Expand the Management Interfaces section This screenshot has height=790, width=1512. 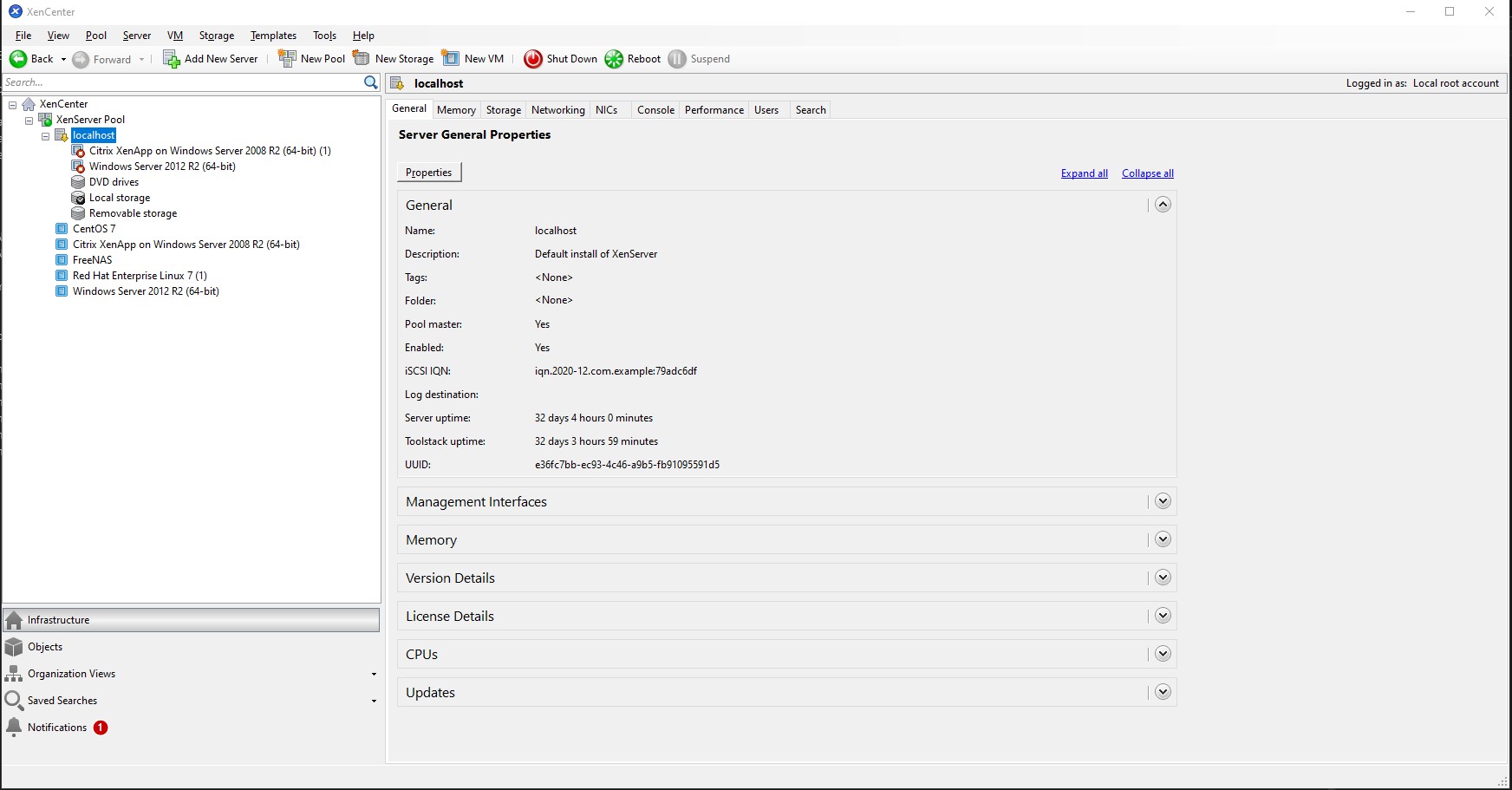point(1163,501)
